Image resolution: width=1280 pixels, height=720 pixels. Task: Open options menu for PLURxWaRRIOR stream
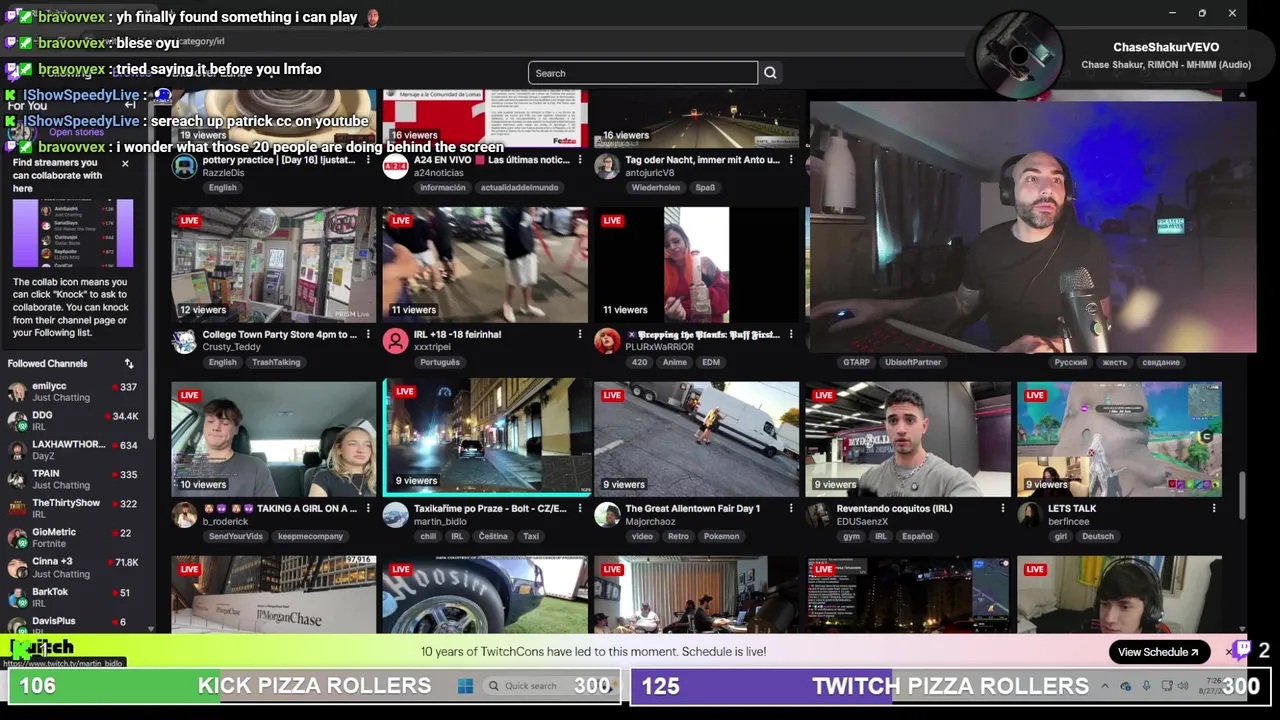pos(791,335)
